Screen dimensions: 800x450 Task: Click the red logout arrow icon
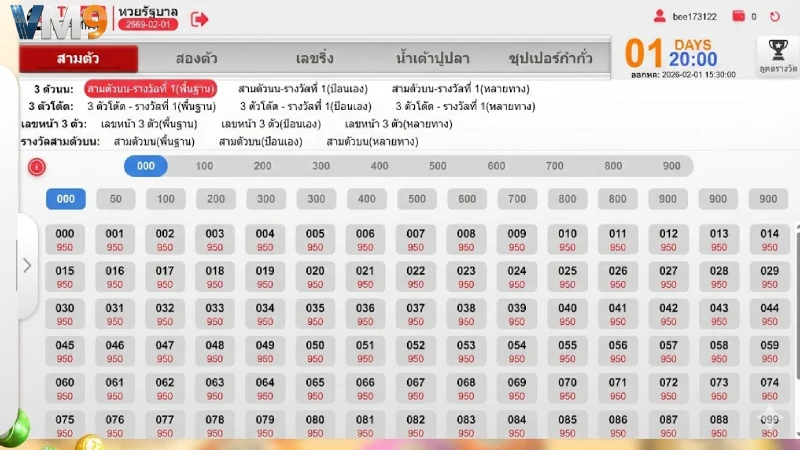coord(199,19)
